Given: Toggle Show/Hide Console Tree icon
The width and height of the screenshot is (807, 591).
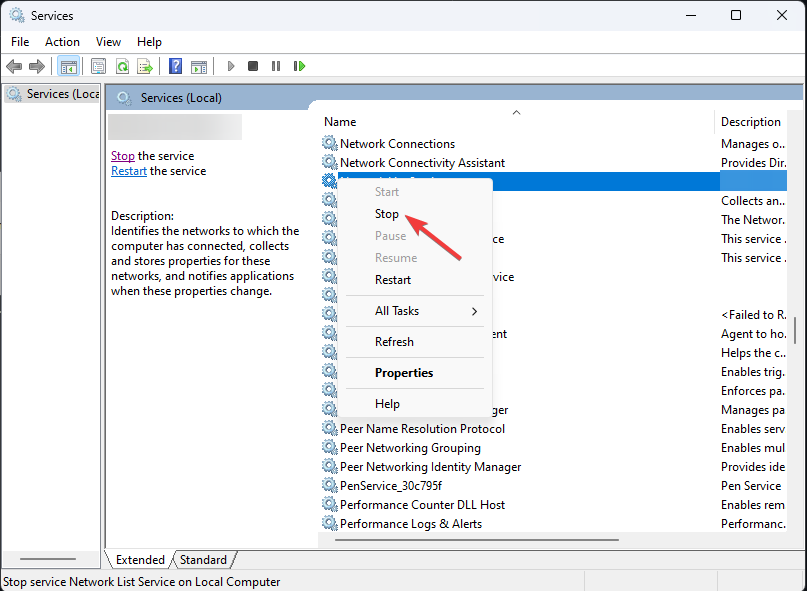Looking at the screenshot, I should pos(68,66).
